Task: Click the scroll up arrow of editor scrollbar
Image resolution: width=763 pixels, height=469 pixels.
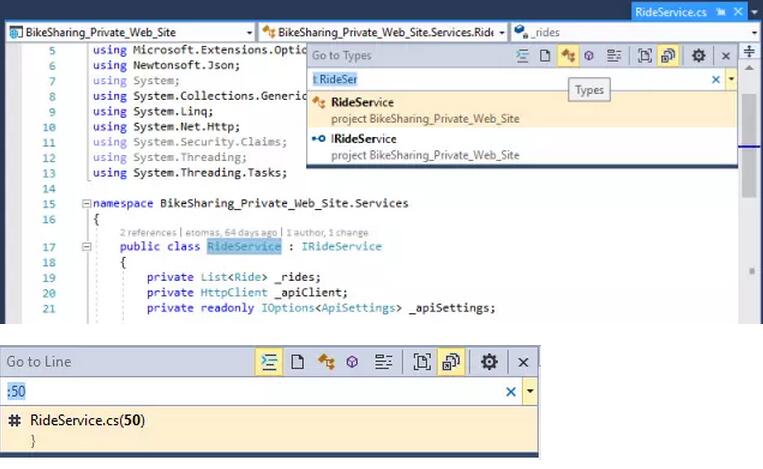Action: [x=749, y=68]
